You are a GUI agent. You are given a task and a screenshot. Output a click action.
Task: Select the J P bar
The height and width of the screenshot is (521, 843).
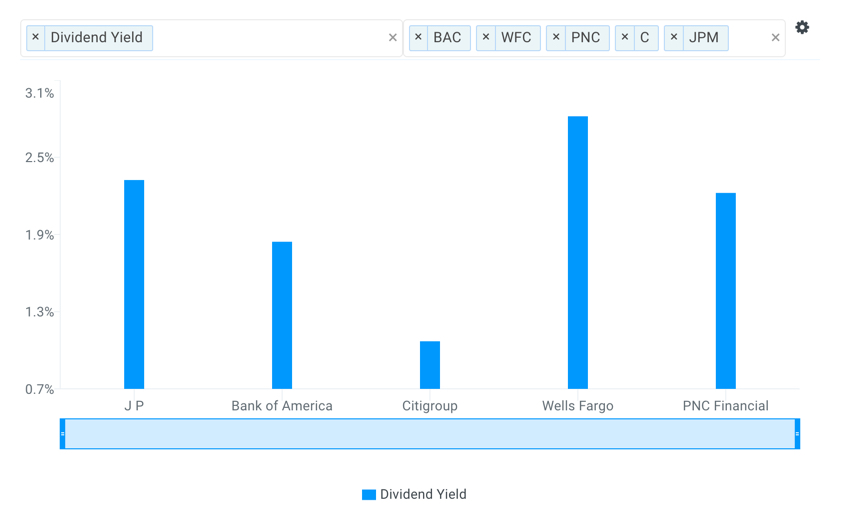(x=134, y=284)
